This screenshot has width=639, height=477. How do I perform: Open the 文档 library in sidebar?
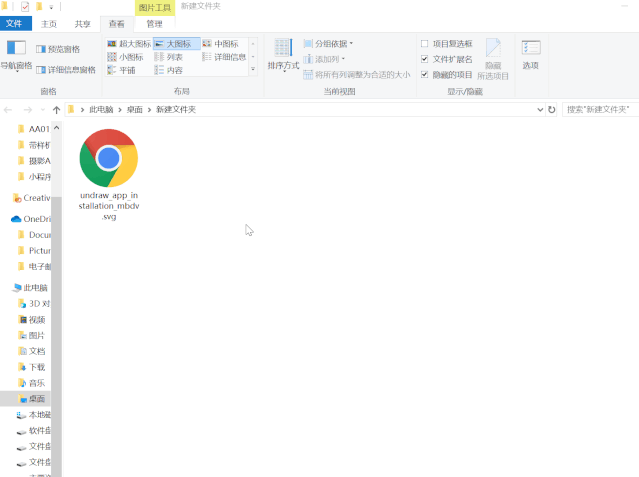click(x=32, y=352)
